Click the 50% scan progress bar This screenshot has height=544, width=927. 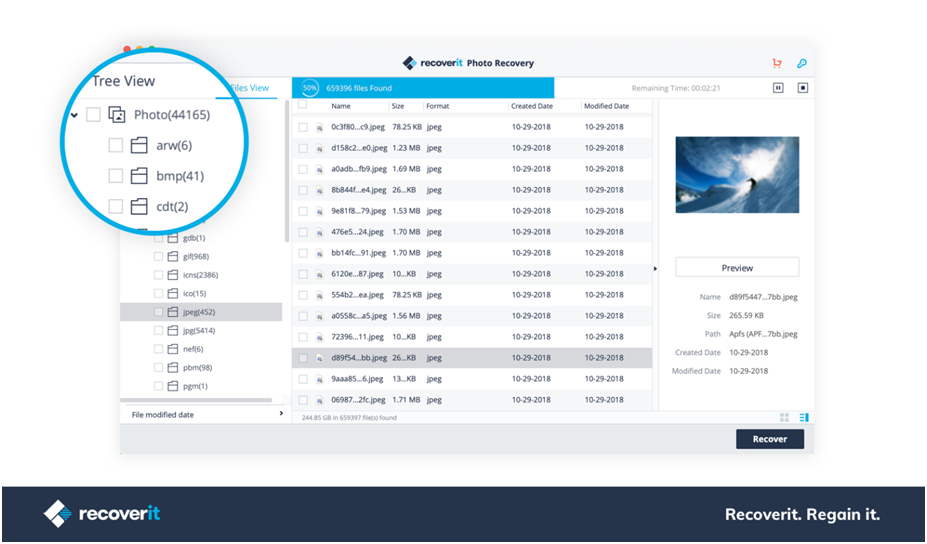click(x=422, y=88)
